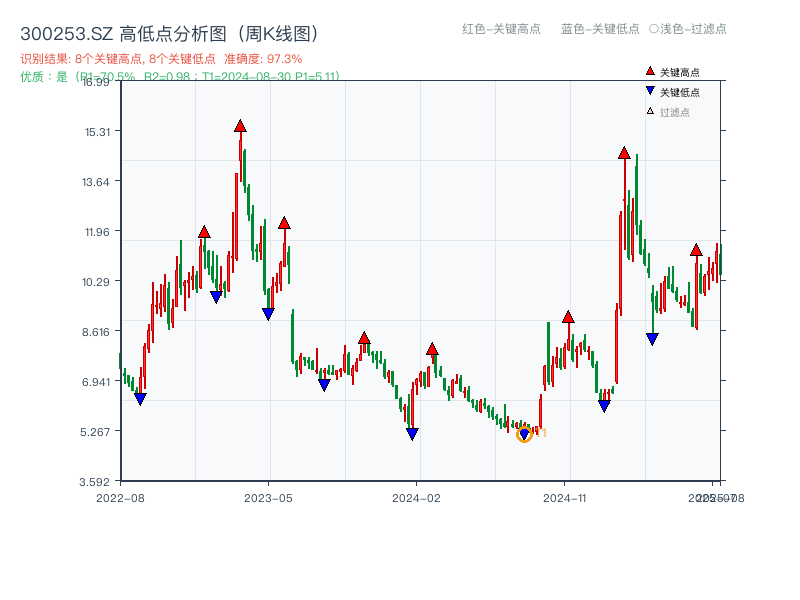The width and height of the screenshot is (800, 600).
Task: Click the red triangle icon beside 关键高点 legend
Action: (650, 71)
